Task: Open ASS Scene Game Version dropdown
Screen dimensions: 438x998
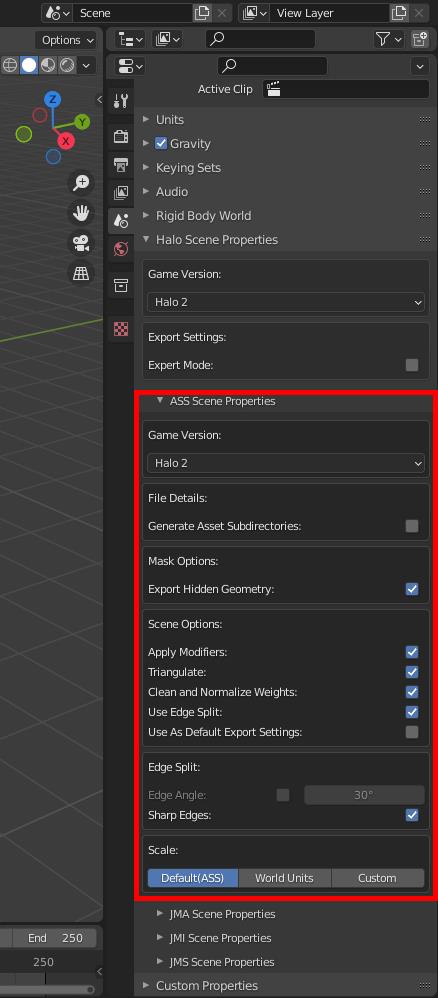Action: 286,463
